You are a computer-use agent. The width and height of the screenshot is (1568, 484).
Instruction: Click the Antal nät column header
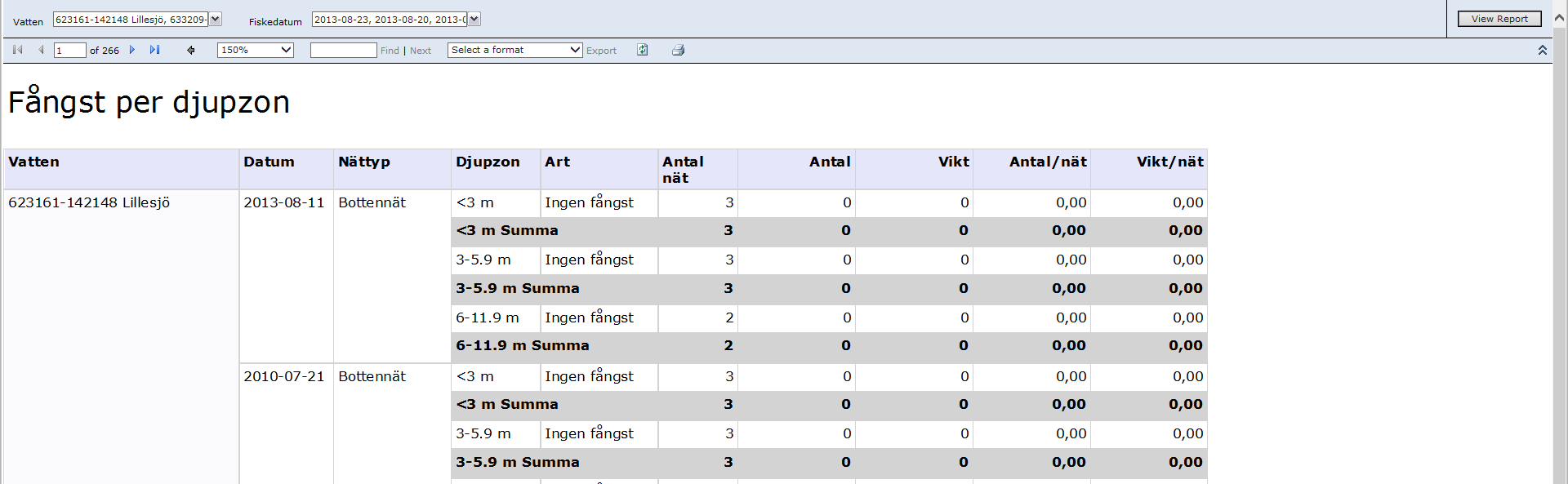coord(698,170)
